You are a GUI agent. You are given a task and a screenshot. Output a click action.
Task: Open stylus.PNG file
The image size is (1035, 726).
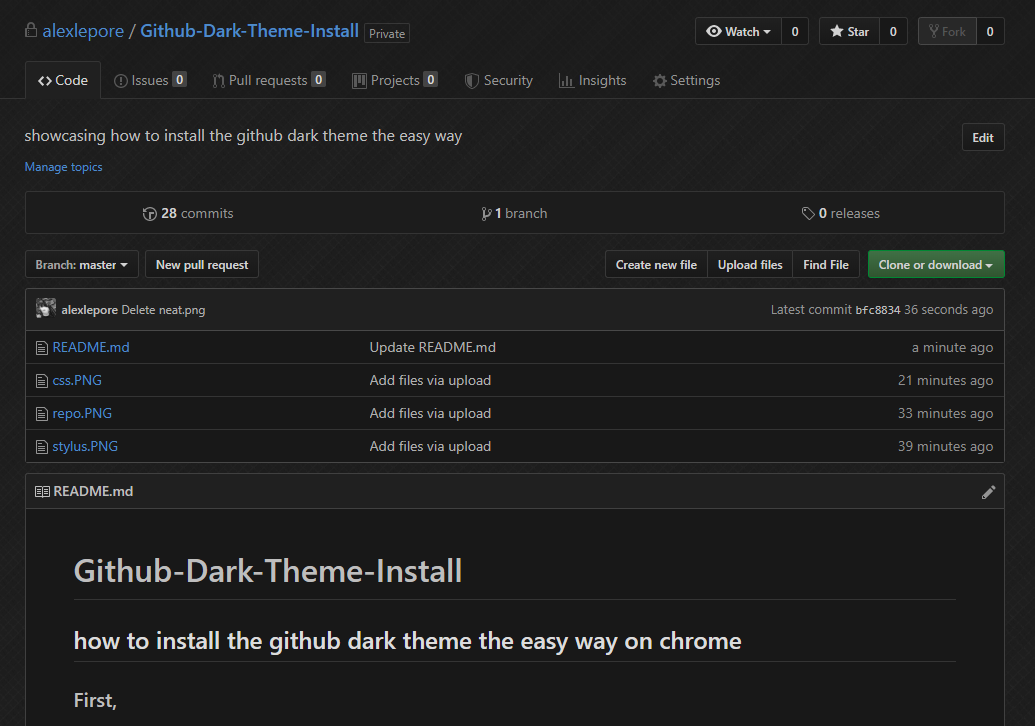point(85,447)
